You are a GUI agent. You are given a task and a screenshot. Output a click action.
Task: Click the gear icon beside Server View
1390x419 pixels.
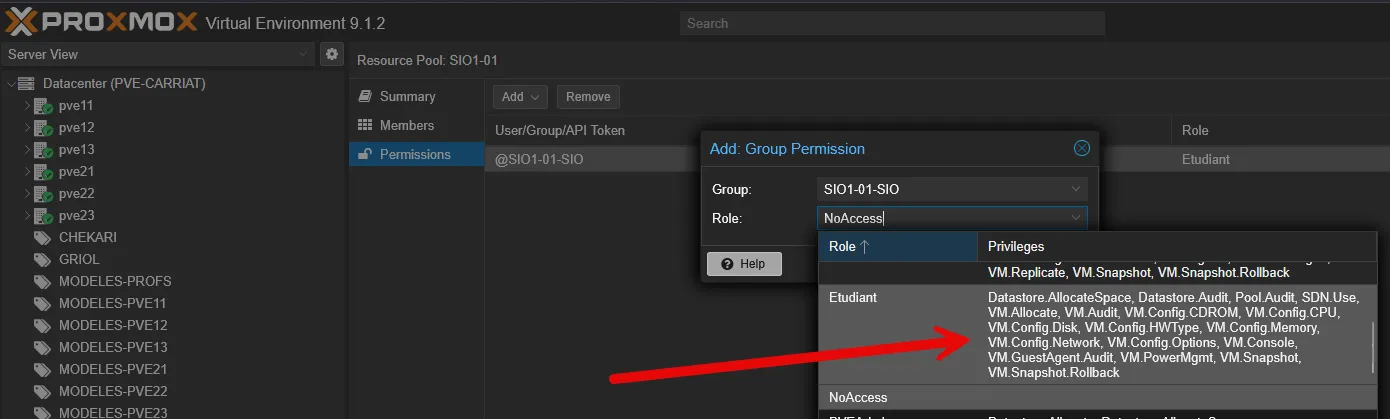pos(332,54)
